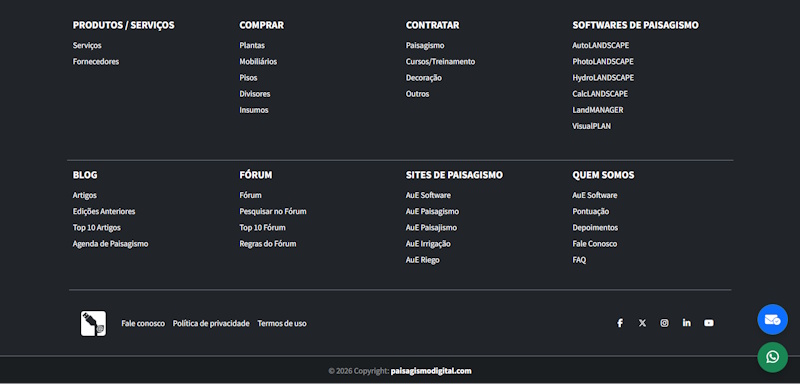Select Plantas under Comprar

pyautogui.click(x=252, y=45)
